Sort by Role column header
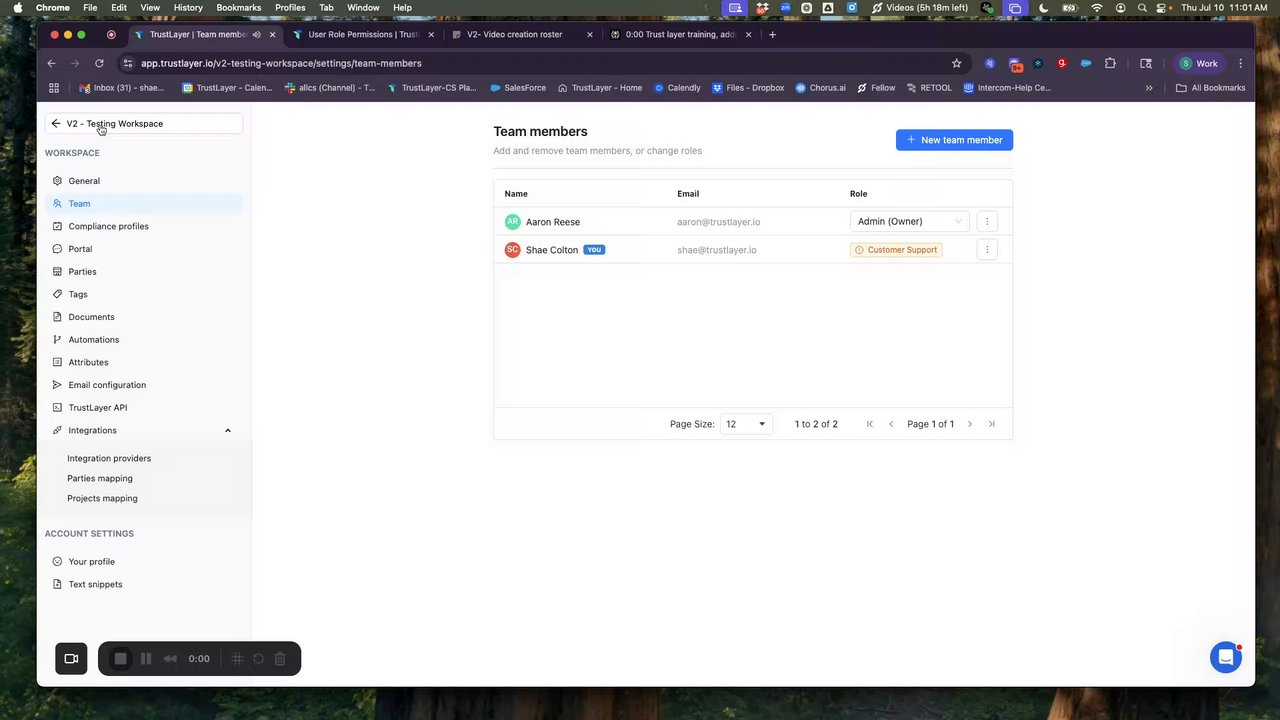 (x=858, y=194)
